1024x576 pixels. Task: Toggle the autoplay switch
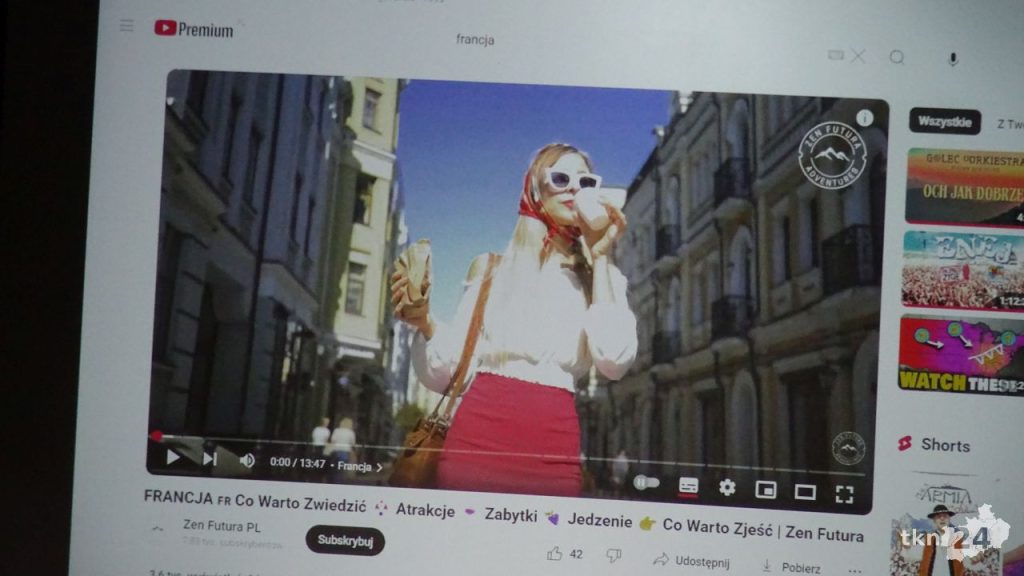646,483
